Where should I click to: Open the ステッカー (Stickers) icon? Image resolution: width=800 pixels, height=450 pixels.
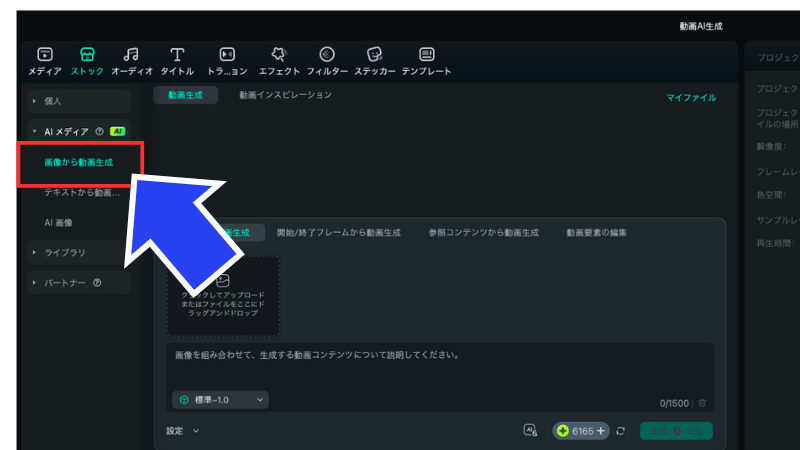point(374,55)
